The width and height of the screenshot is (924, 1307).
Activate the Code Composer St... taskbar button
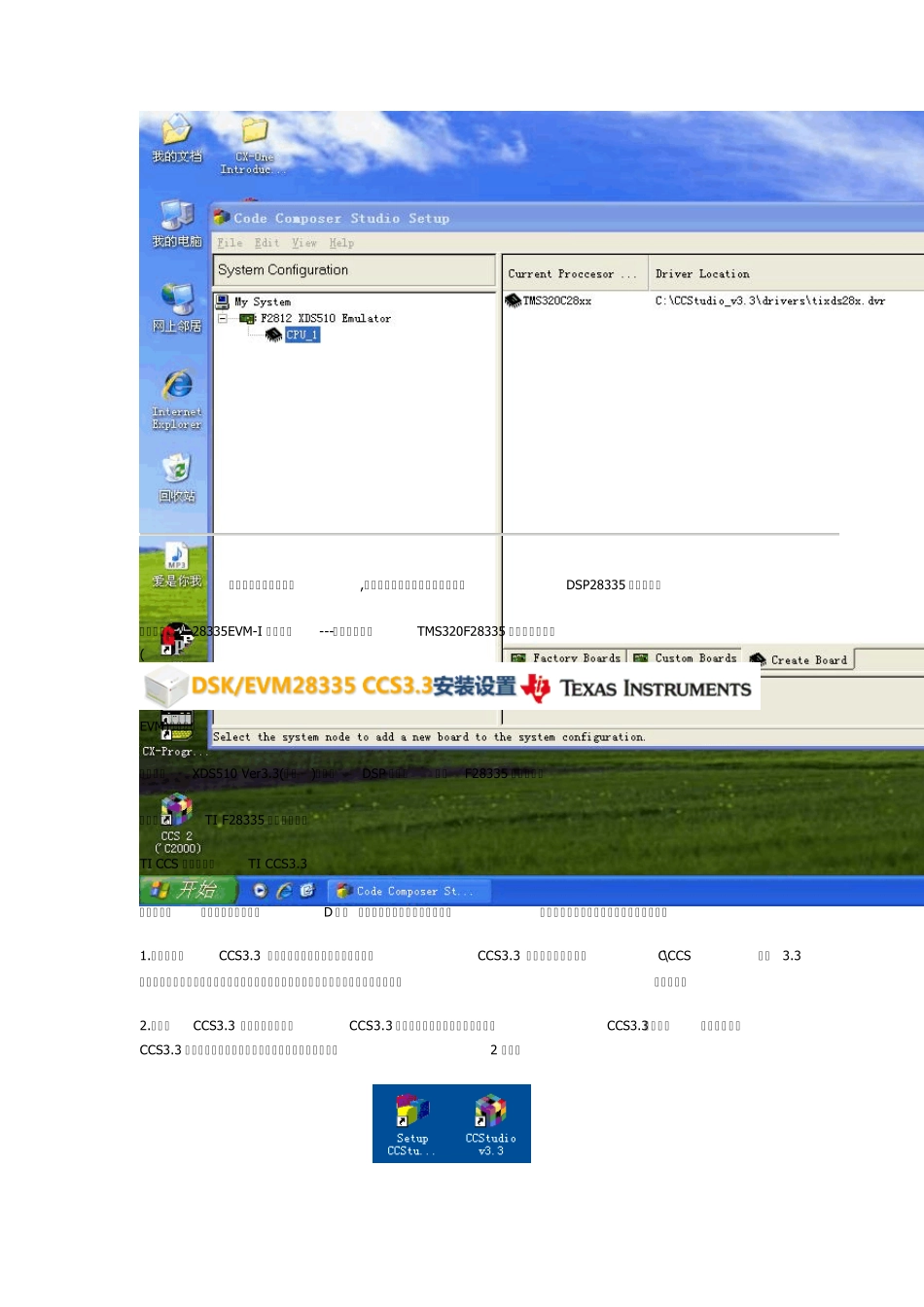(409, 891)
